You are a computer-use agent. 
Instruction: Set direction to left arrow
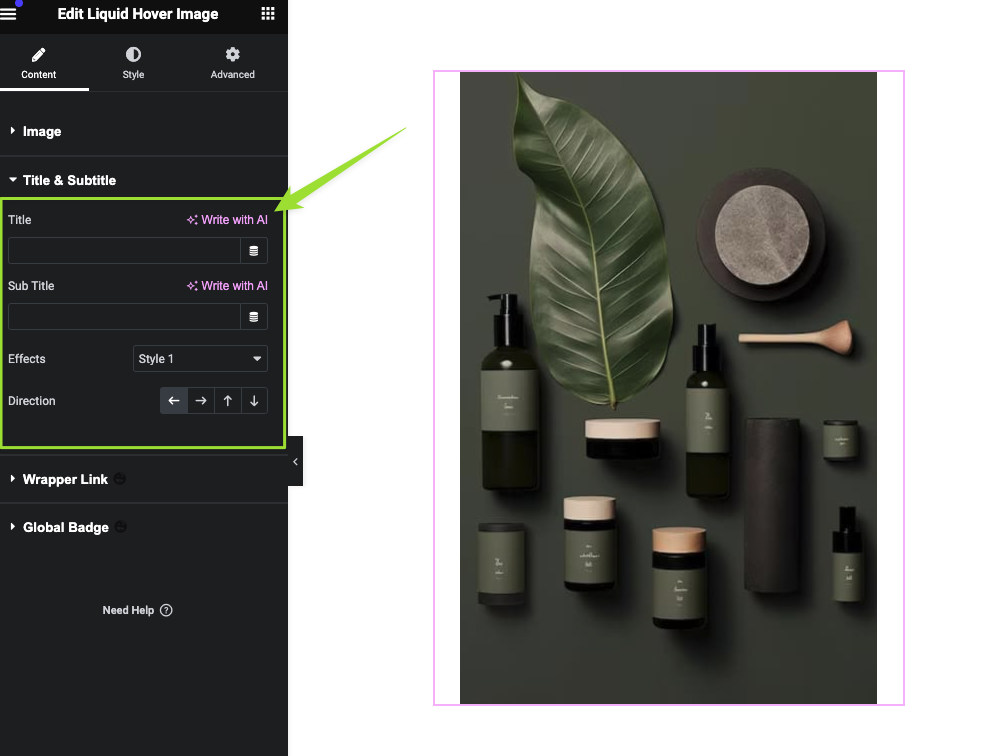173,401
